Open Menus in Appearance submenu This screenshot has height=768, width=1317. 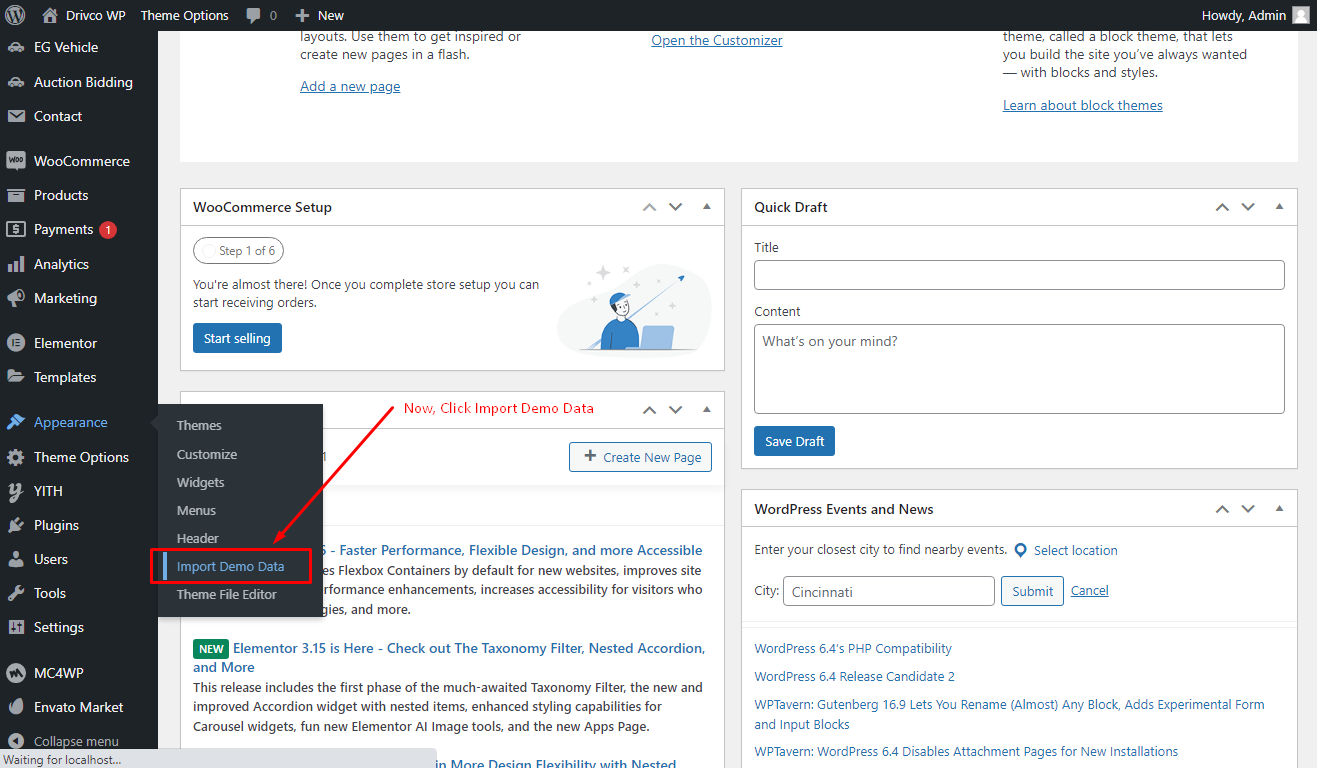(x=196, y=510)
